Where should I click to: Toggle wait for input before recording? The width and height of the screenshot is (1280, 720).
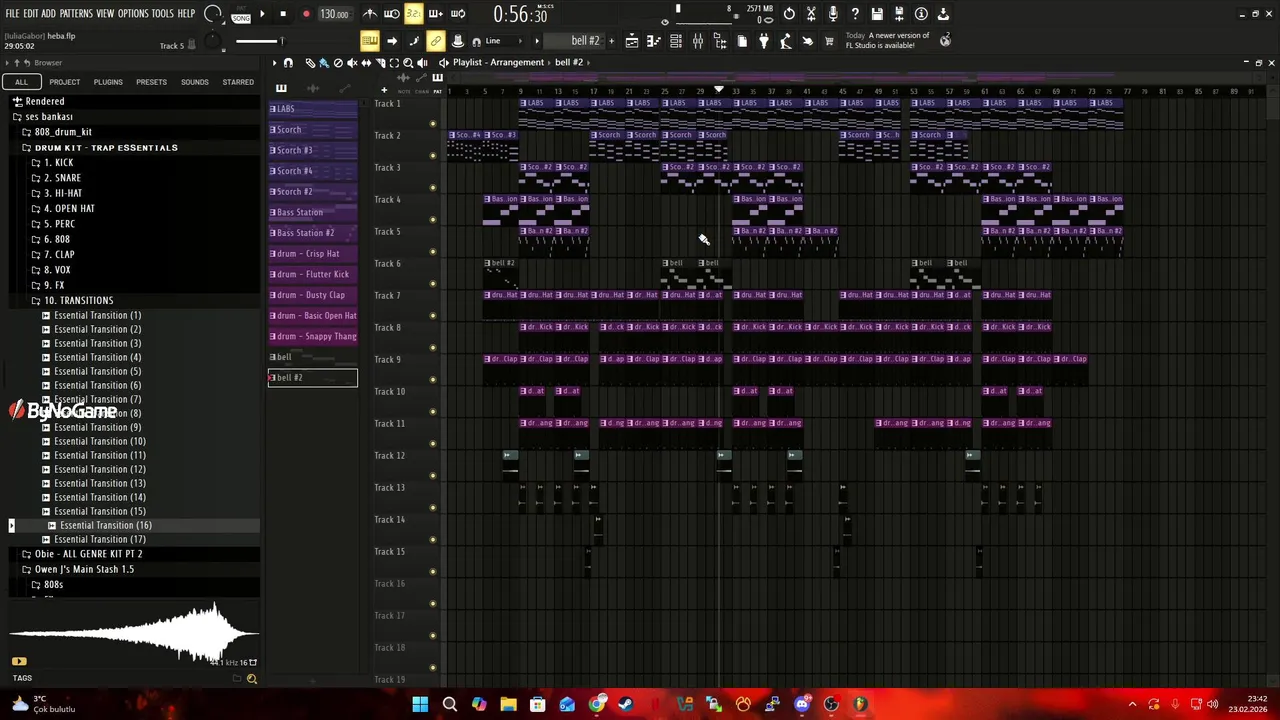tap(392, 14)
